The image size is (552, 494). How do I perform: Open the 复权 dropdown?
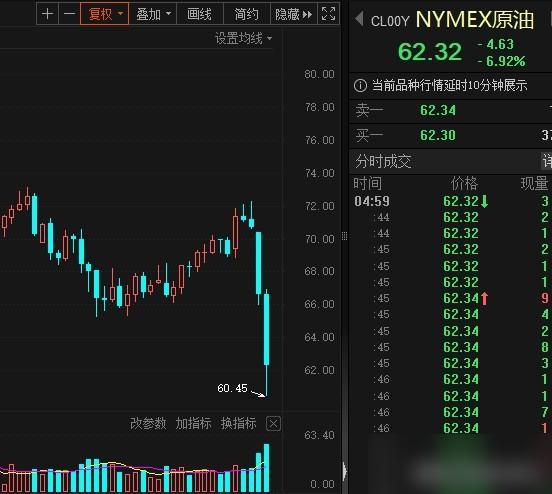click(x=105, y=14)
